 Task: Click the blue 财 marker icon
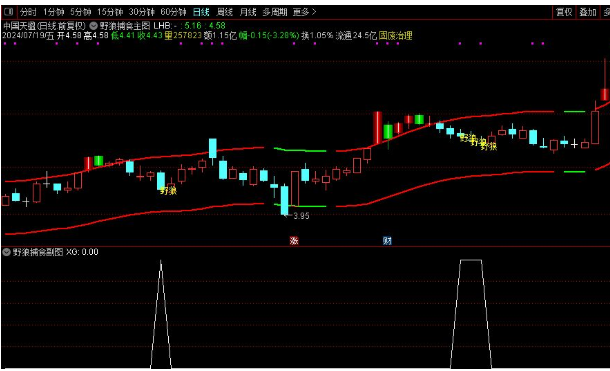[387, 240]
